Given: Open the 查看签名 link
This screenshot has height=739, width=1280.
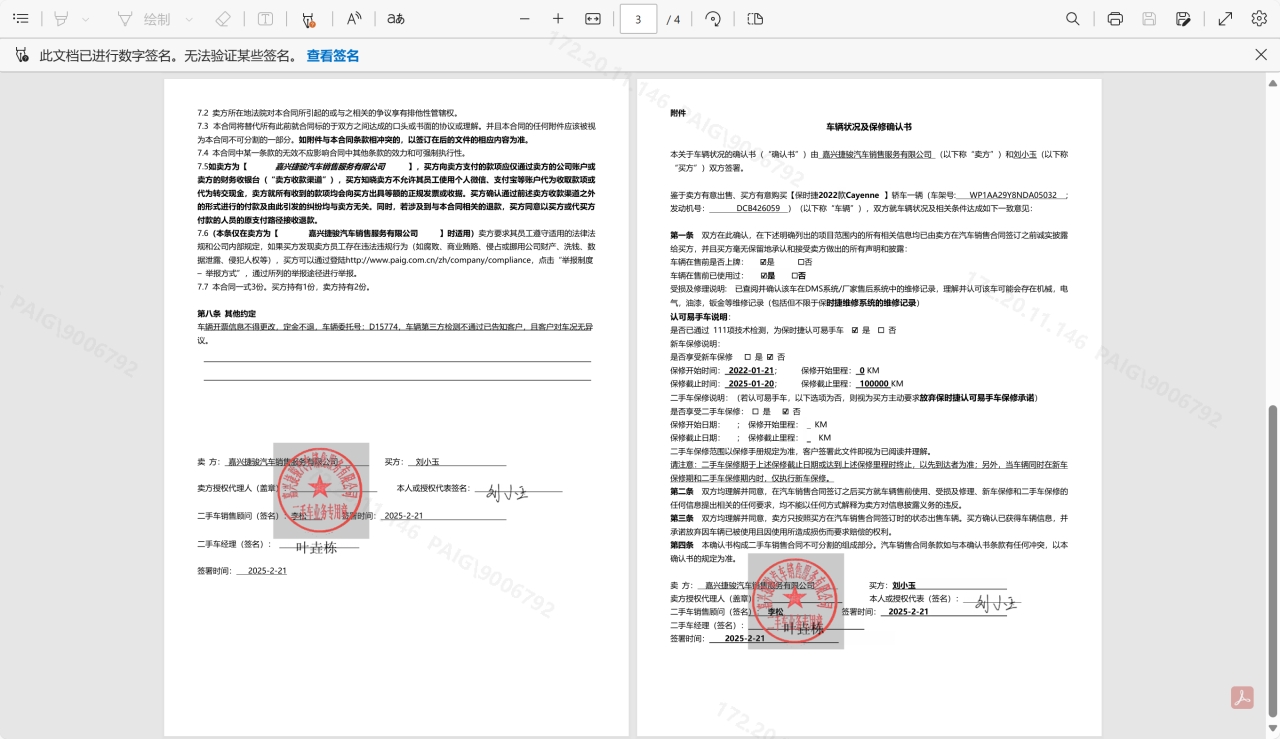Looking at the screenshot, I should (x=333, y=56).
